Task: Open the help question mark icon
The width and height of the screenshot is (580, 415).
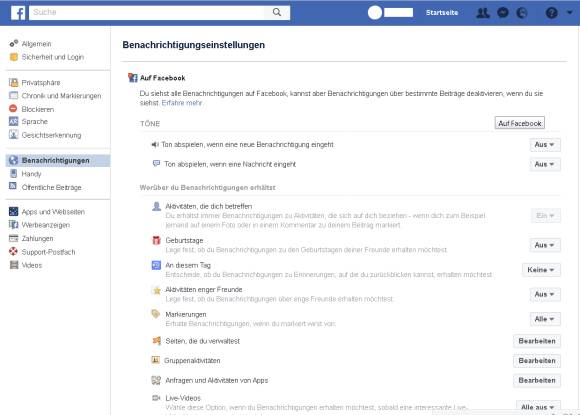Action: click(x=551, y=13)
